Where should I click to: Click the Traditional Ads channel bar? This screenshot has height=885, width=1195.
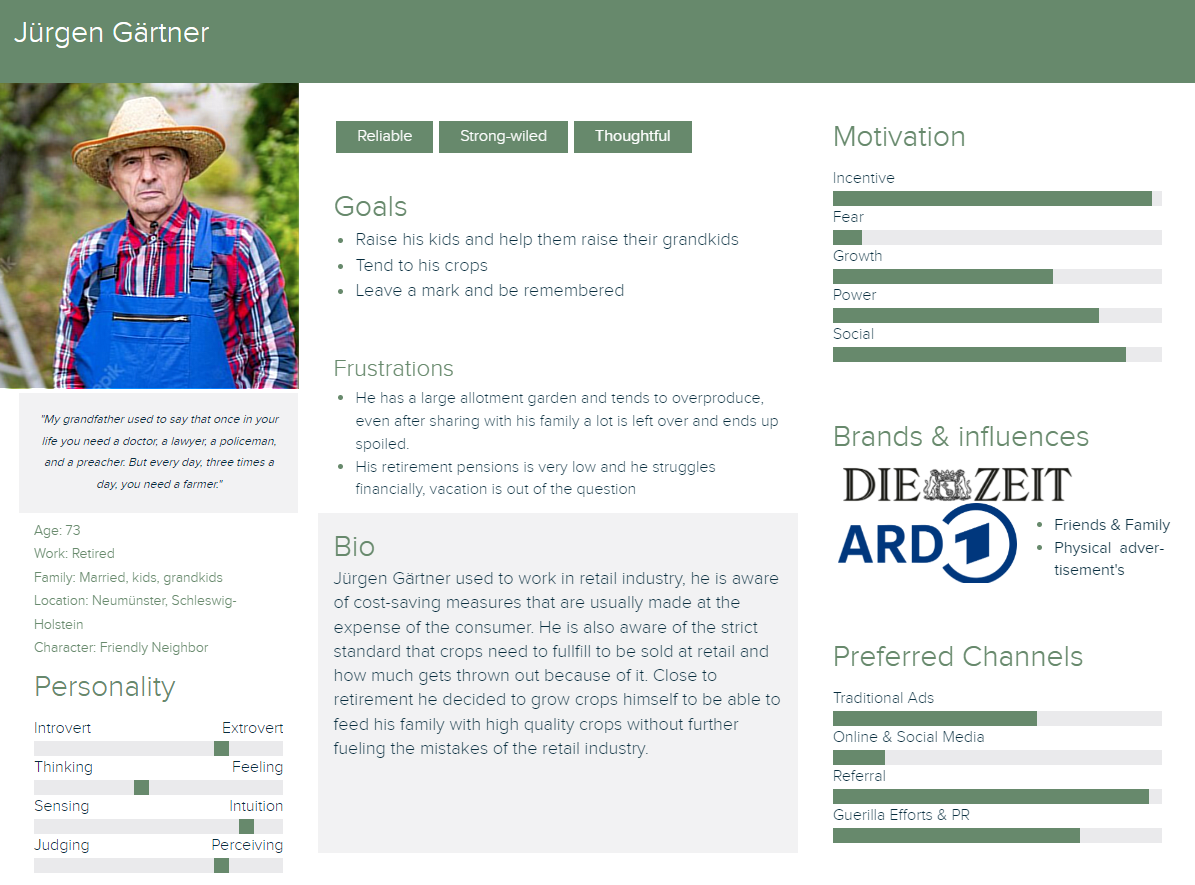click(997, 718)
